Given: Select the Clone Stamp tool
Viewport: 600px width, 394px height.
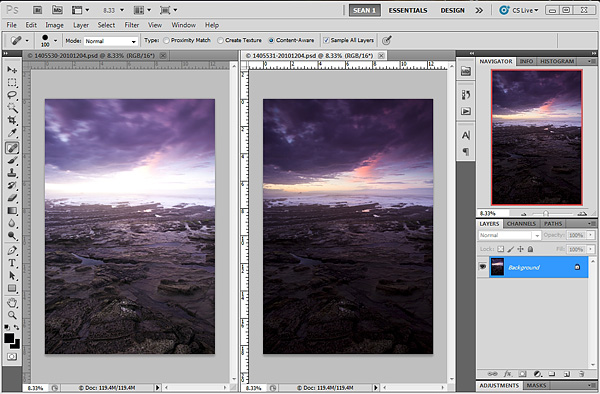Looking at the screenshot, I should point(12,173).
